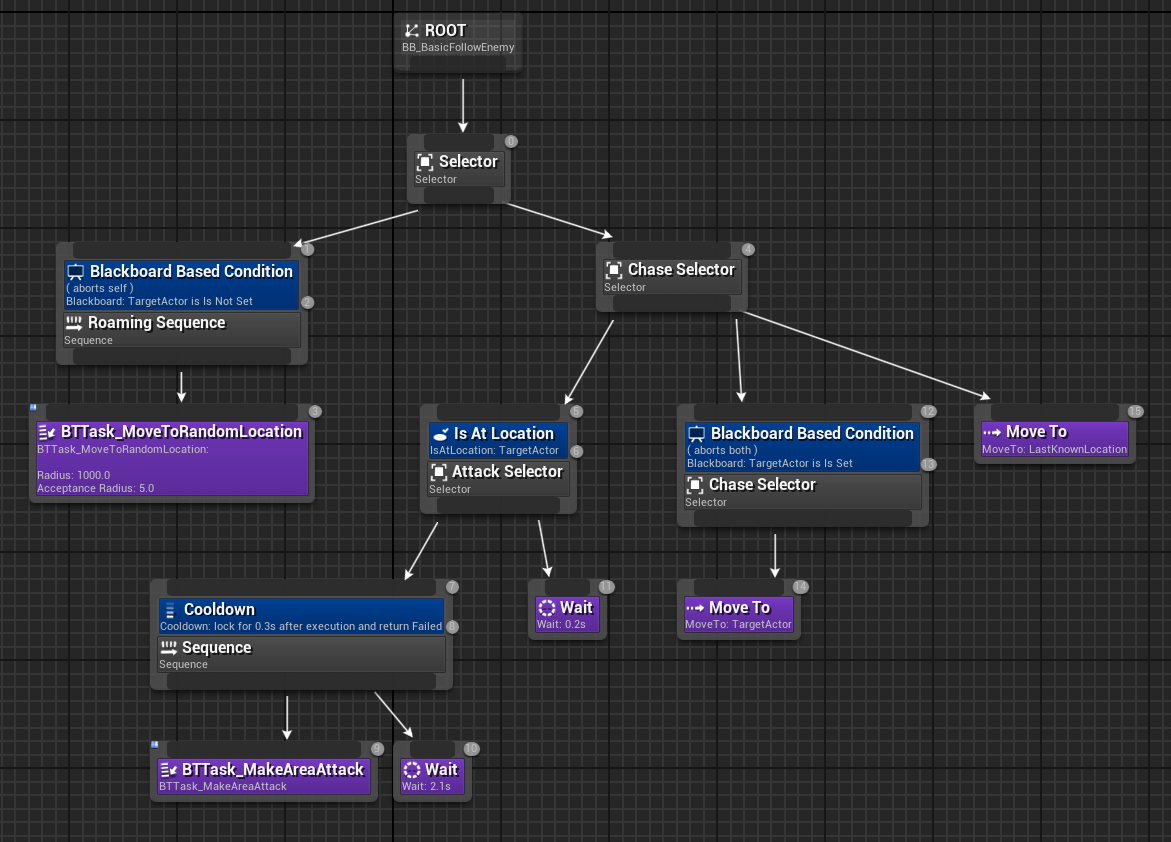
Task: Select the BTTask_MoveToRandomLocation task node
Action: [173, 458]
